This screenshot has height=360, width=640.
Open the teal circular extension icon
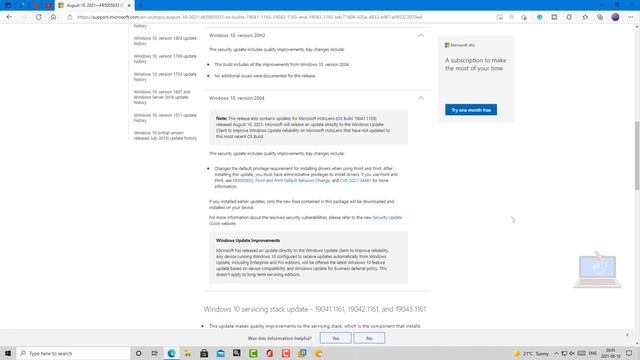click(540, 17)
